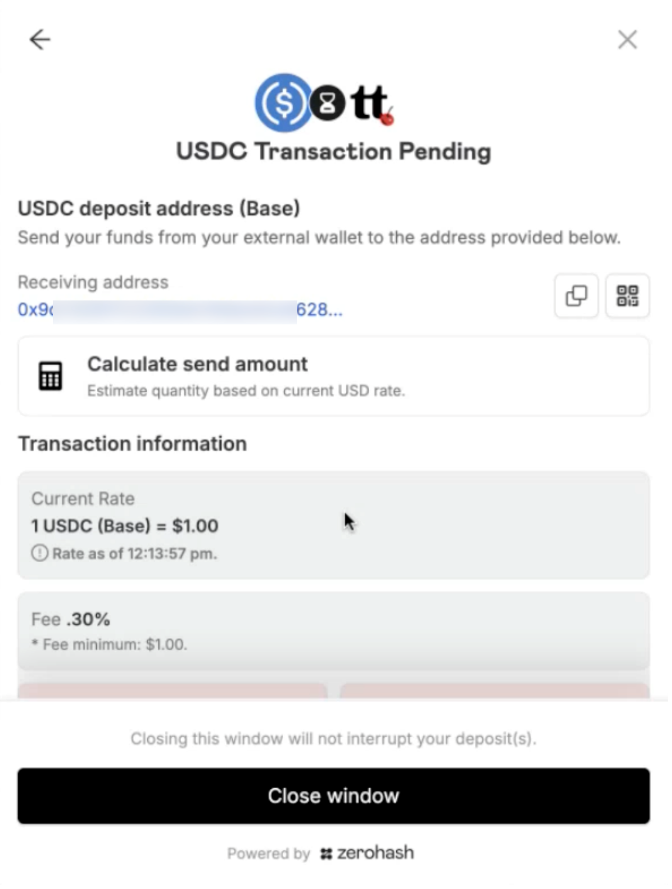672x889 pixels.
Task: Click the USDC Transaction Pending title
Action: click(x=335, y=152)
